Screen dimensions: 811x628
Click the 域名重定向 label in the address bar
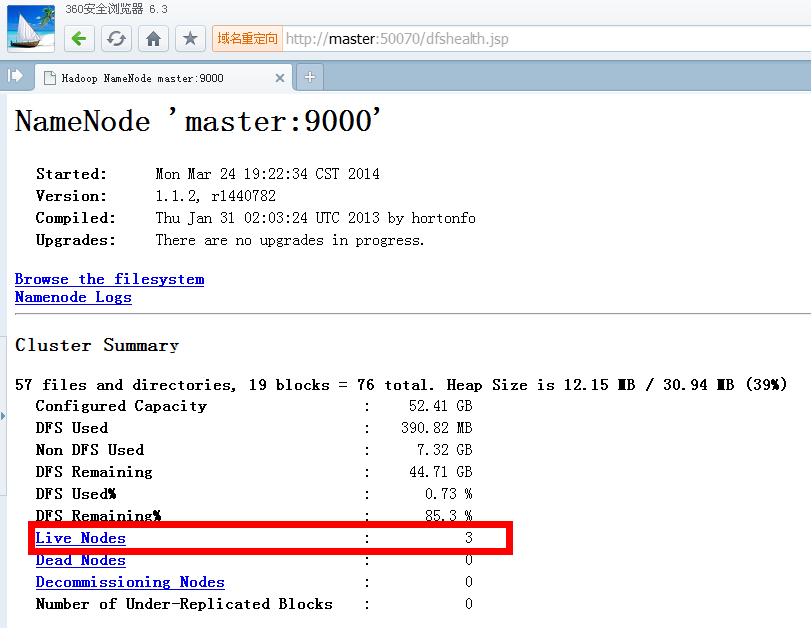[x=247, y=39]
